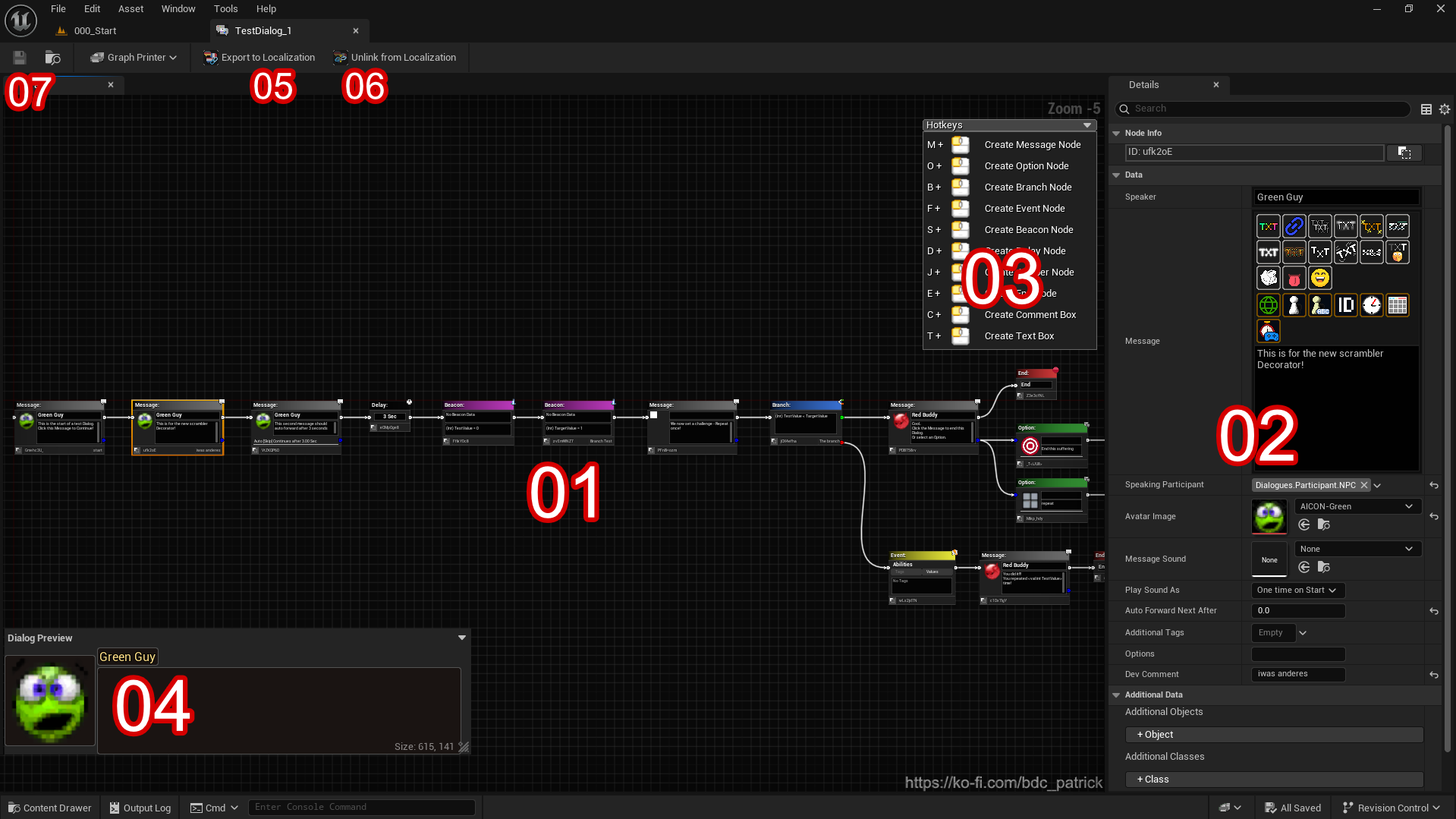Open the Window menu
The image size is (1456, 819).
[178, 9]
